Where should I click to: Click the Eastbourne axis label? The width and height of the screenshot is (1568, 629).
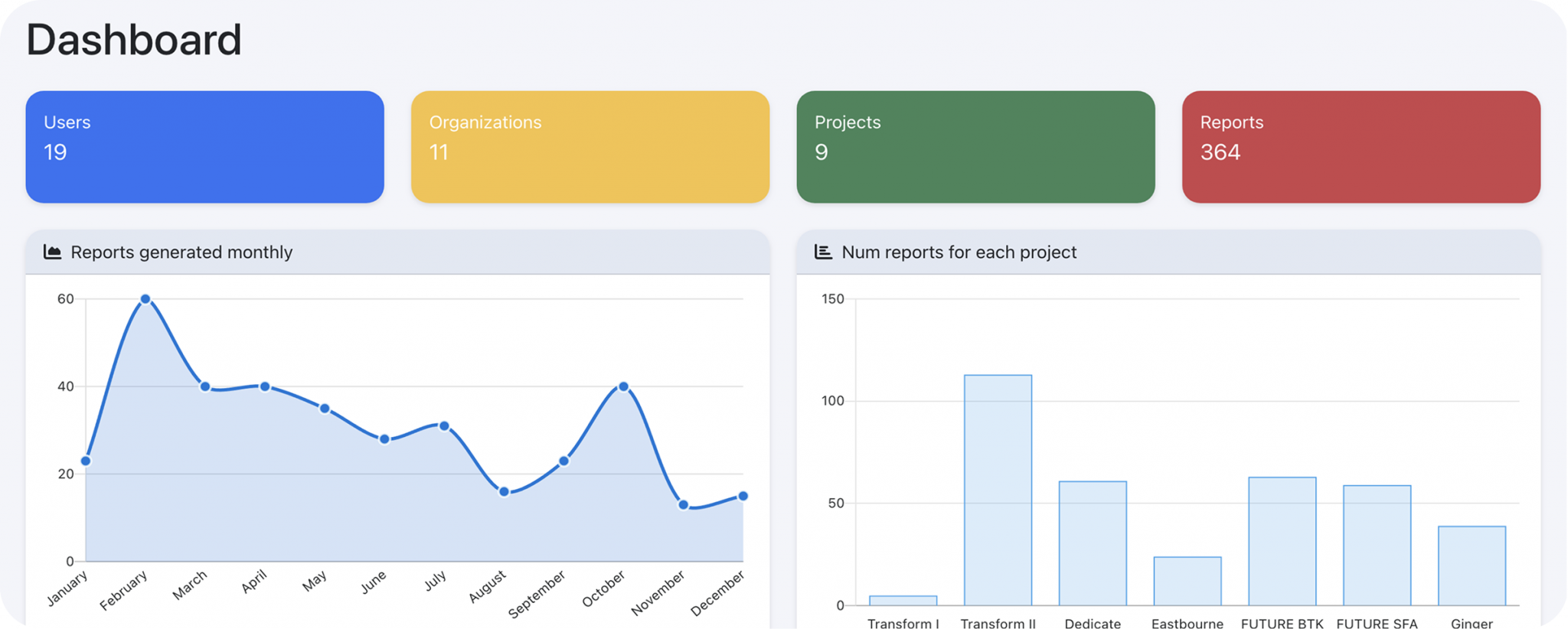point(1187,623)
